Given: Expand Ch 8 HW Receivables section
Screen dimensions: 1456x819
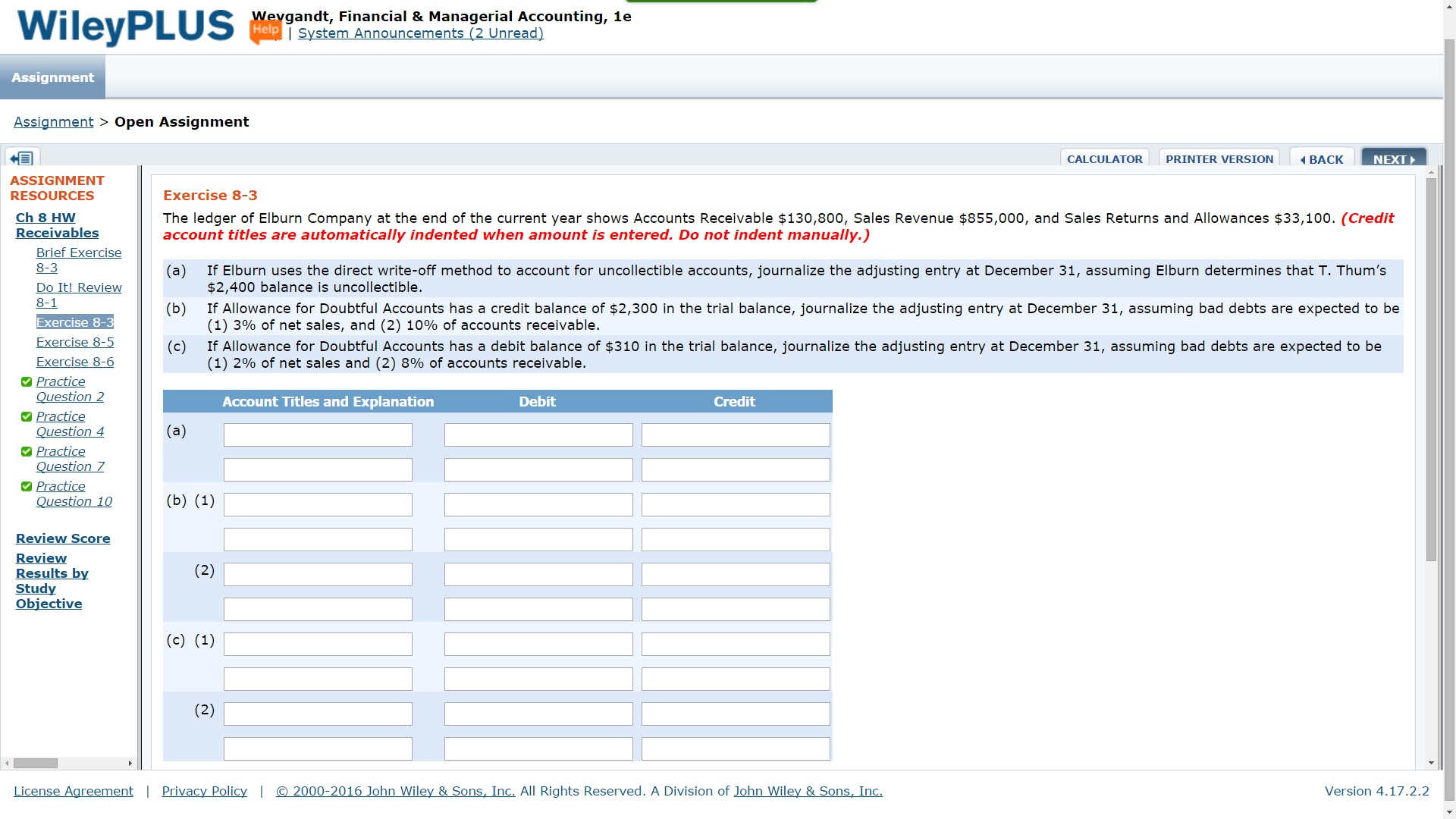Looking at the screenshot, I should coord(57,225).
